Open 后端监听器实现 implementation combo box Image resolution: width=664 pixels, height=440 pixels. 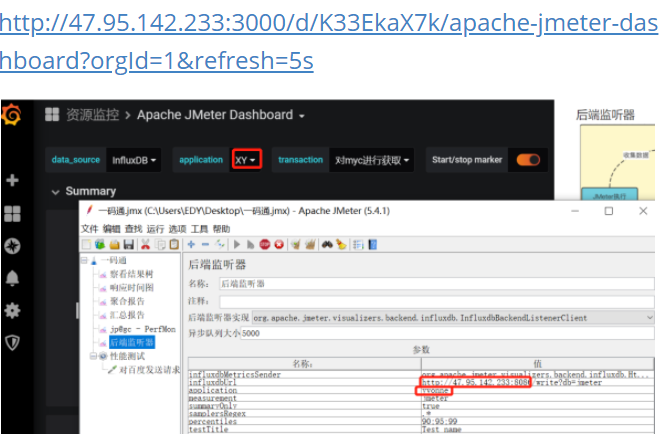point(453,318)
